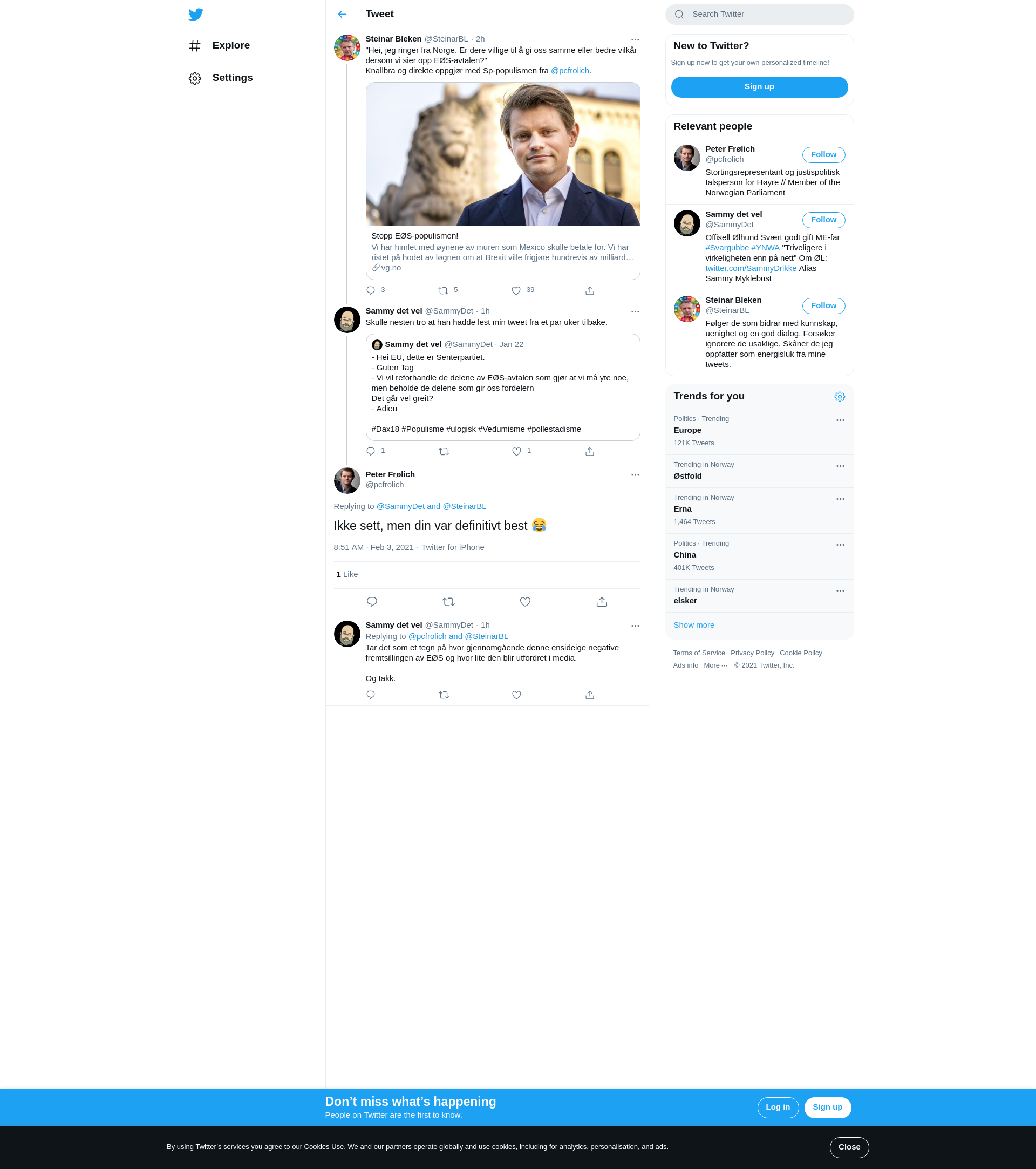Open Explore from the sidebar

220,46
